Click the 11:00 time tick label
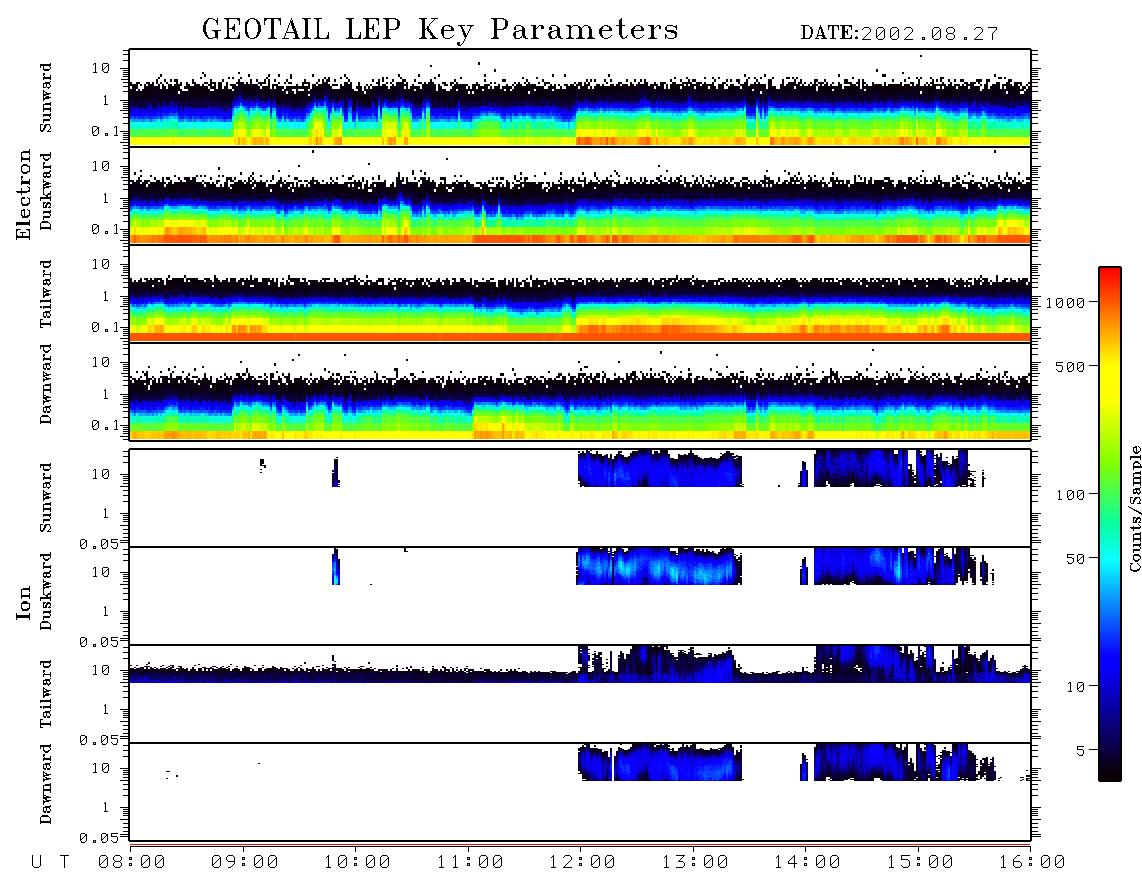The image size is (1142, 880). tap(470, 863)
